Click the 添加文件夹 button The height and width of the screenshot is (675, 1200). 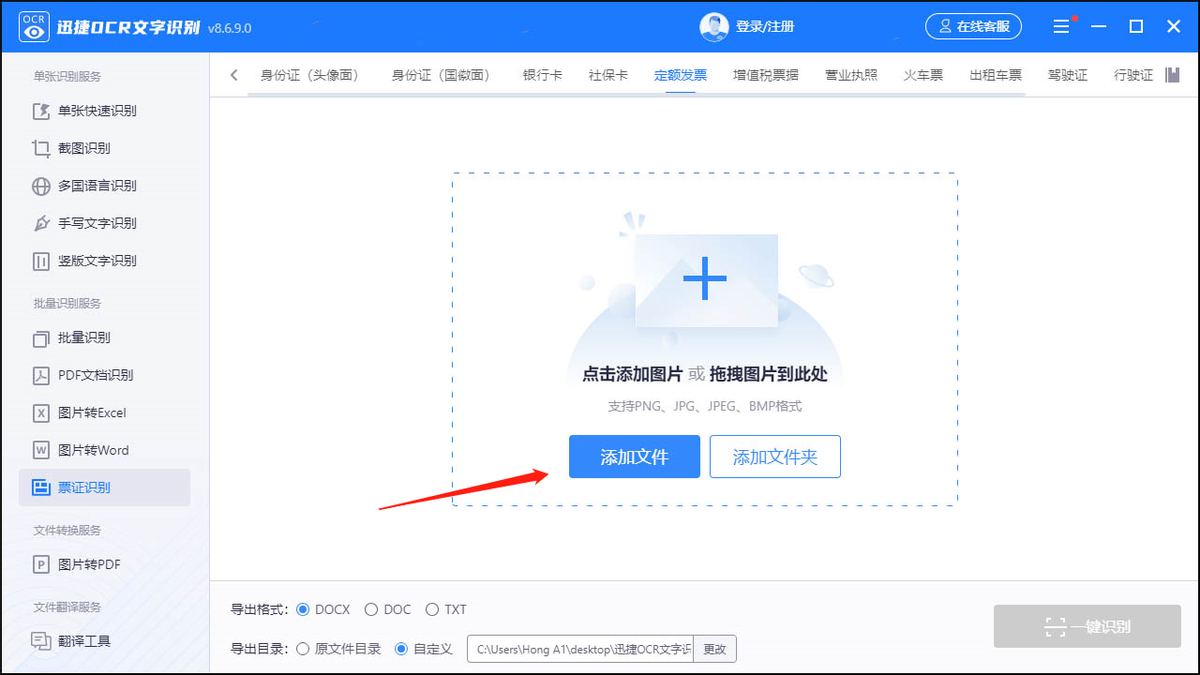point(775,457)
